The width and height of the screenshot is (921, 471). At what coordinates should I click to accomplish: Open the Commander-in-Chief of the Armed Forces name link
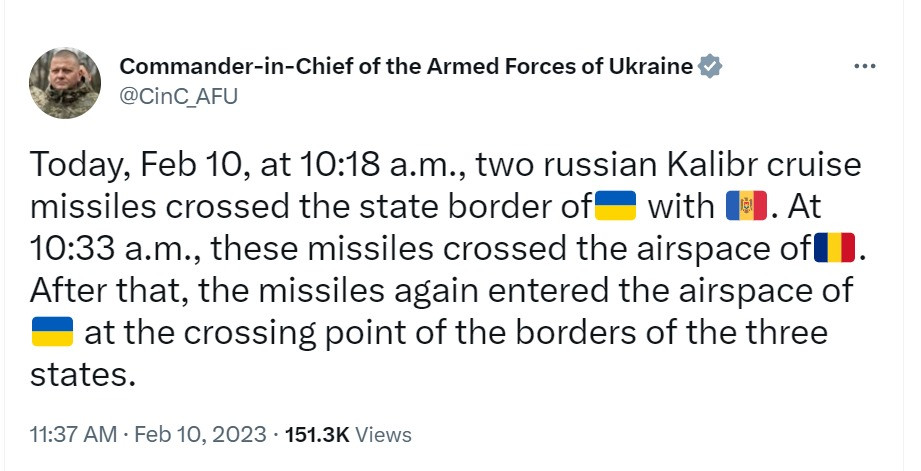point(406,67)
